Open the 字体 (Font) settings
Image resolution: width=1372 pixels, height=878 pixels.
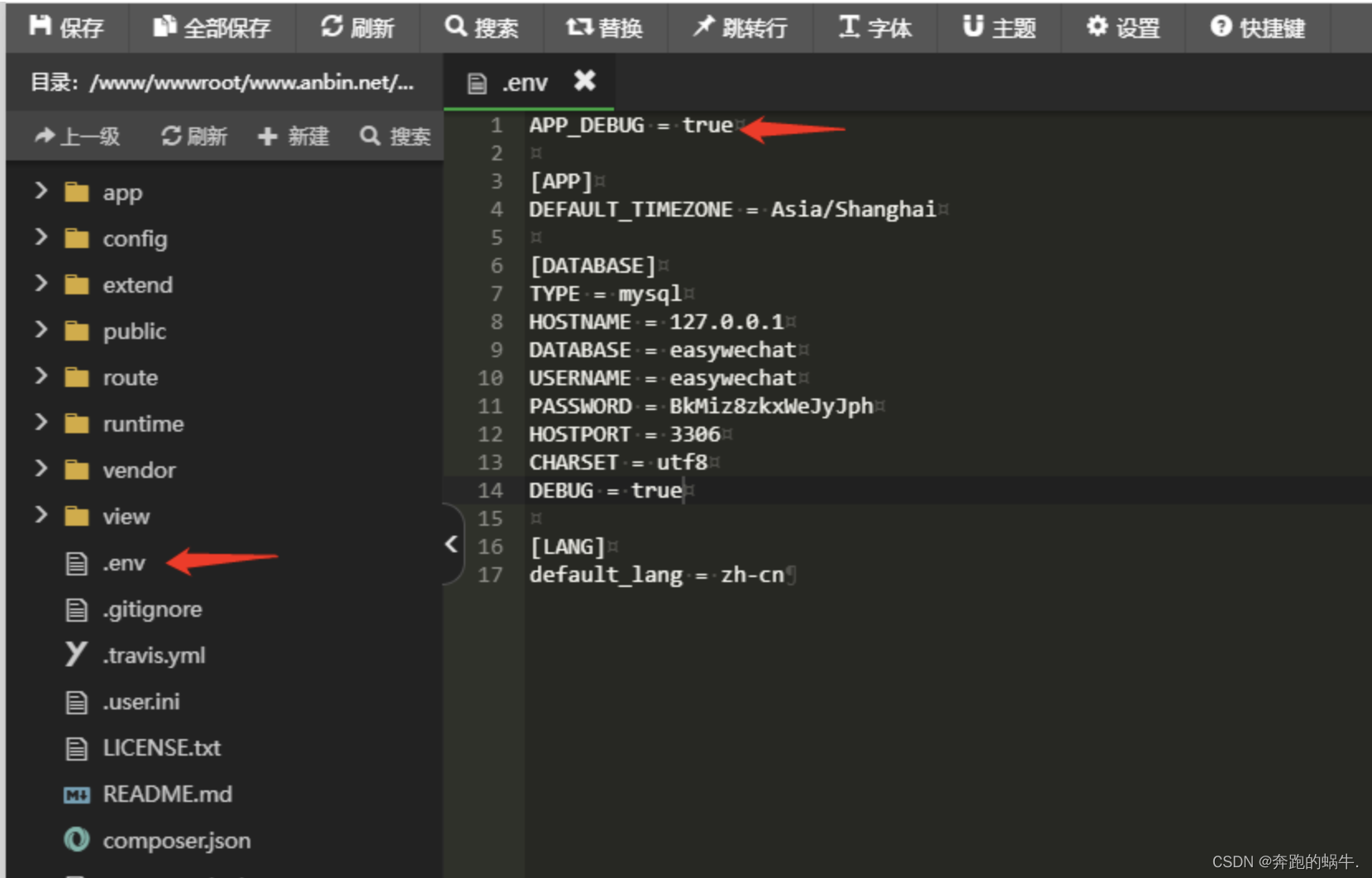pos(875,28)
